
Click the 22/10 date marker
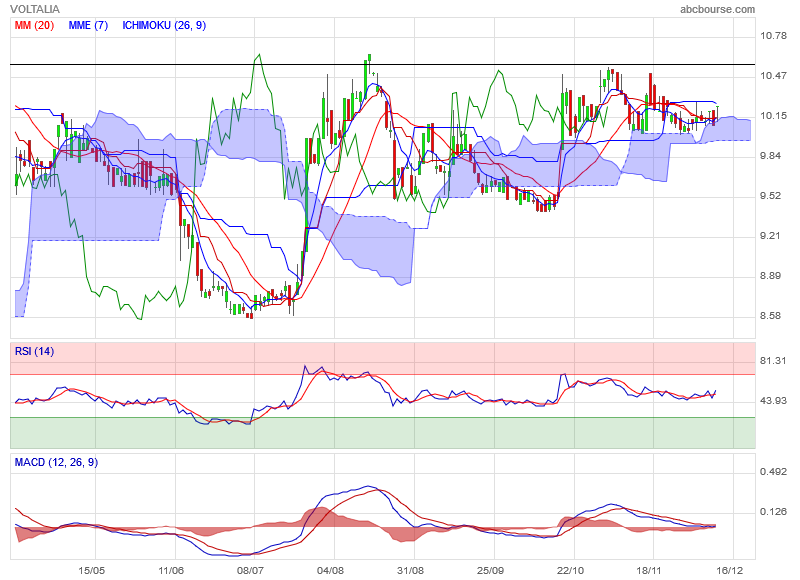tap(570, 570)
